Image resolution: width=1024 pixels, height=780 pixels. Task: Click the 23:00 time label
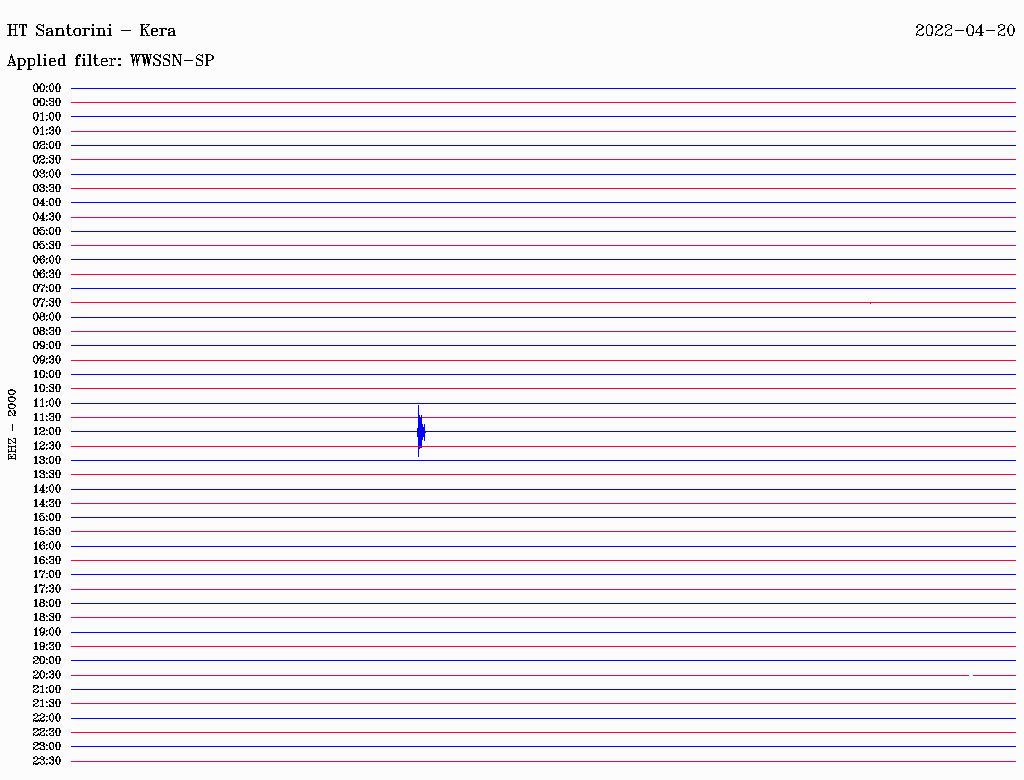point(47,747)
